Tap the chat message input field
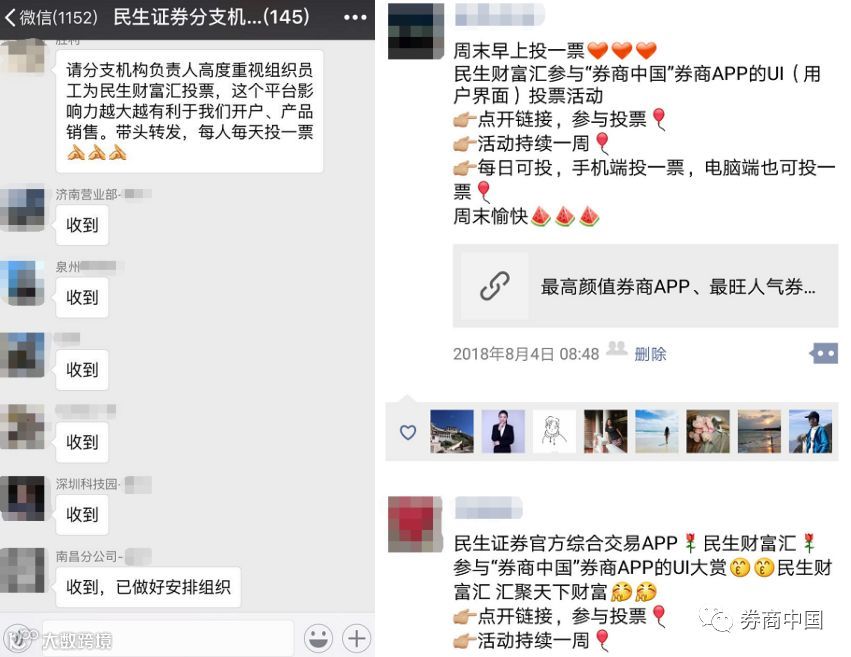851x657 pixels. pos(168,638)
